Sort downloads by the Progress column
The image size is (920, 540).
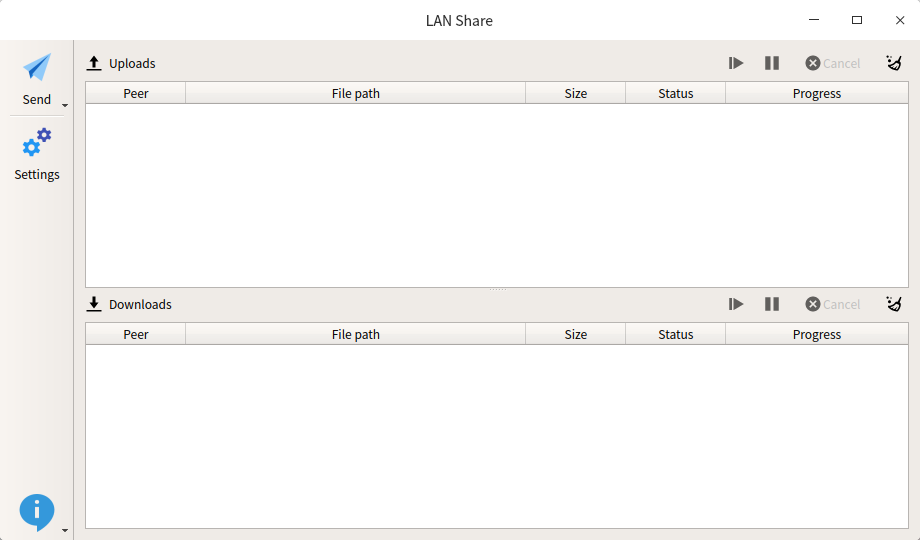pyautogui.click(x=817, y=334)
